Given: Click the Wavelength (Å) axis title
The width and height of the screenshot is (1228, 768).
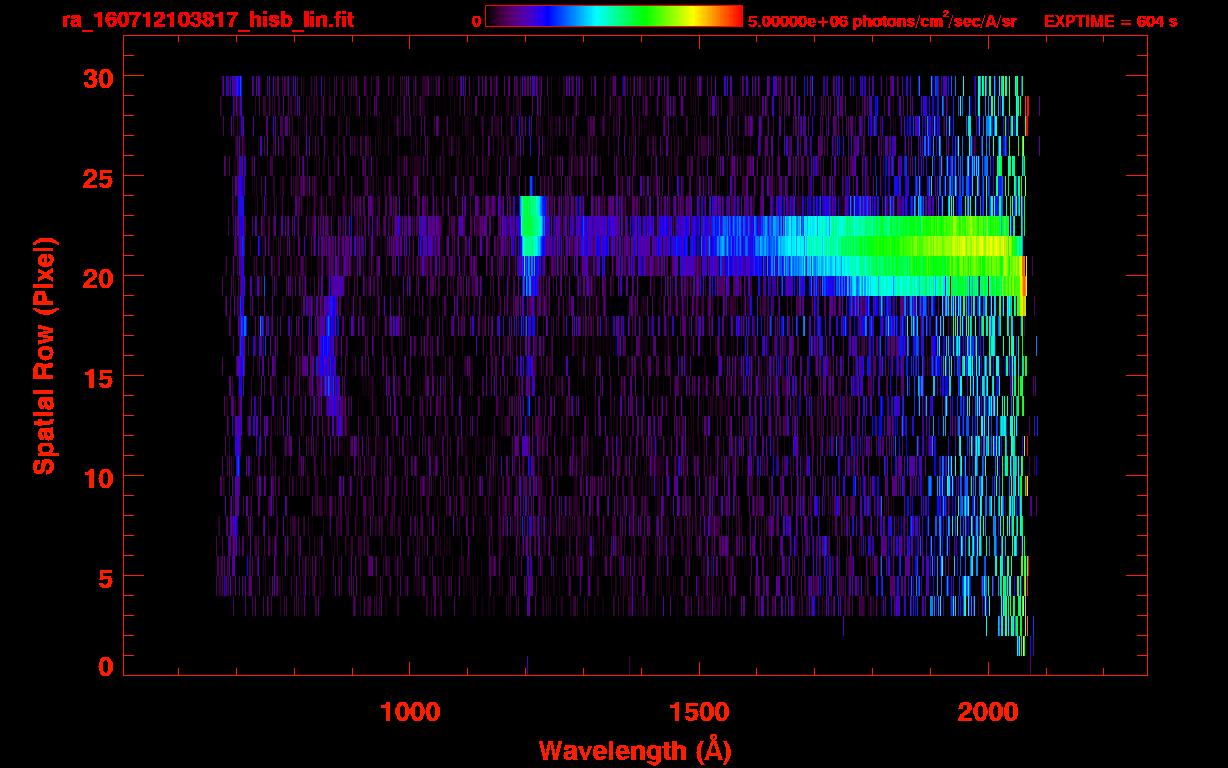Looking at the screenshot, I should (x=635, y=750).
